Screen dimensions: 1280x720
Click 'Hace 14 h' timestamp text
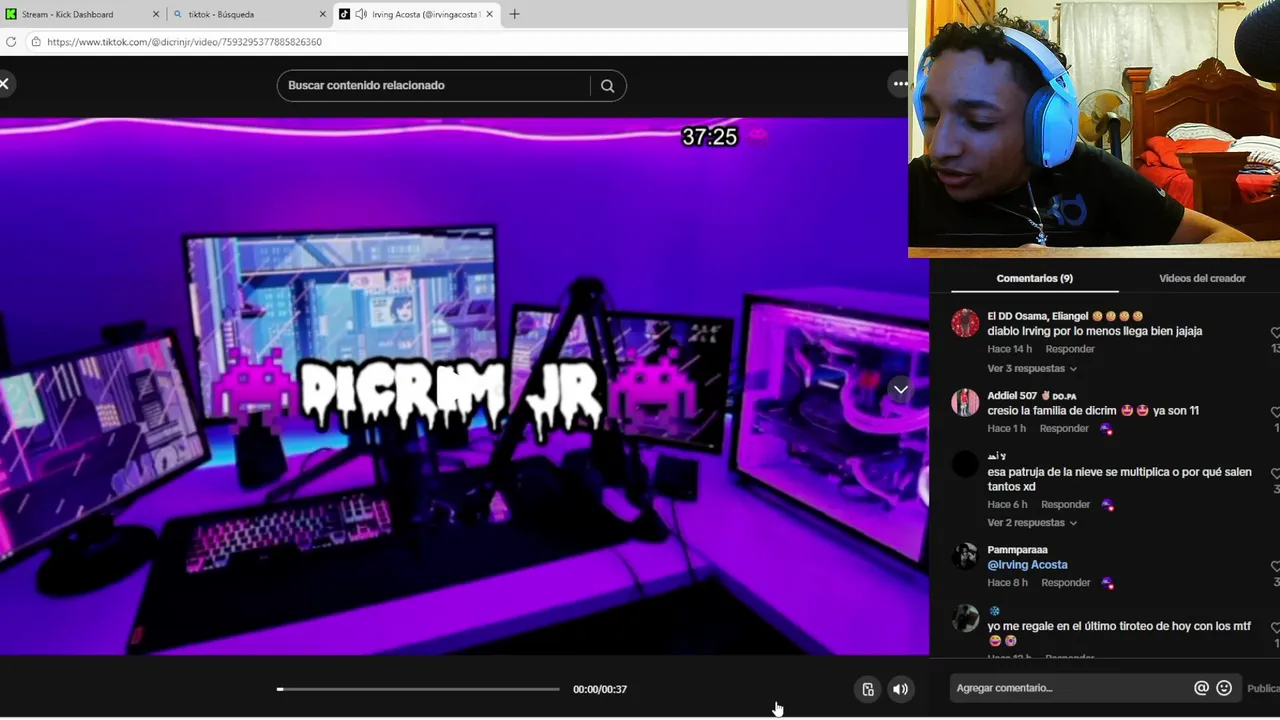[x=1009, y=349]
